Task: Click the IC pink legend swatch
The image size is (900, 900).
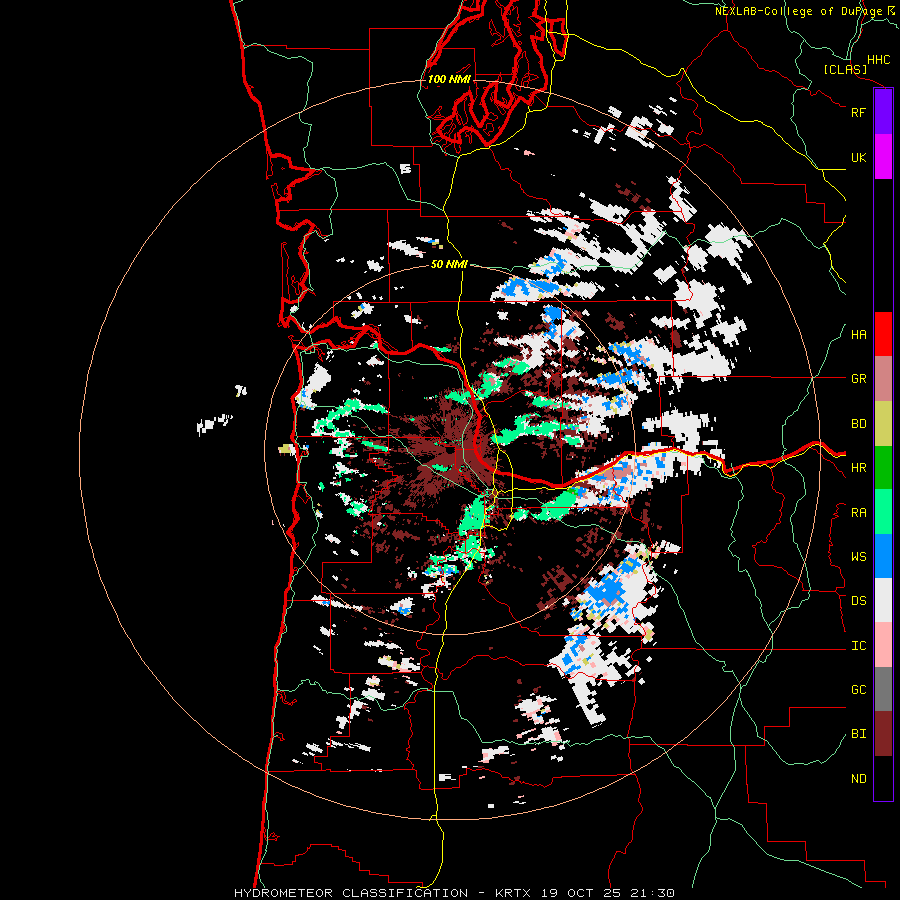Action: point(883,645)
